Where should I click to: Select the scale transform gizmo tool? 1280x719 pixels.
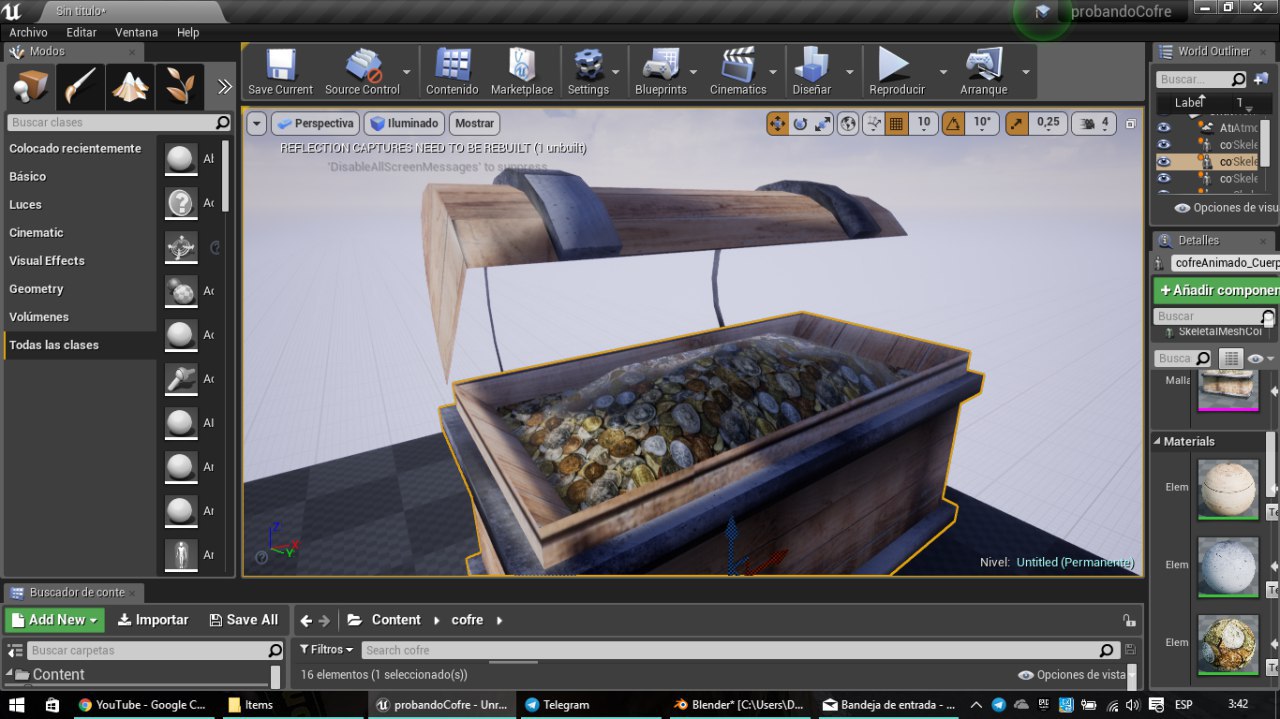tap(823, 123)
